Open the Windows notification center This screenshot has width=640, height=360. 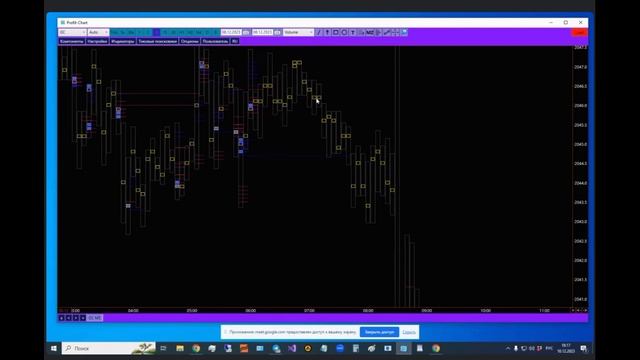584,348
